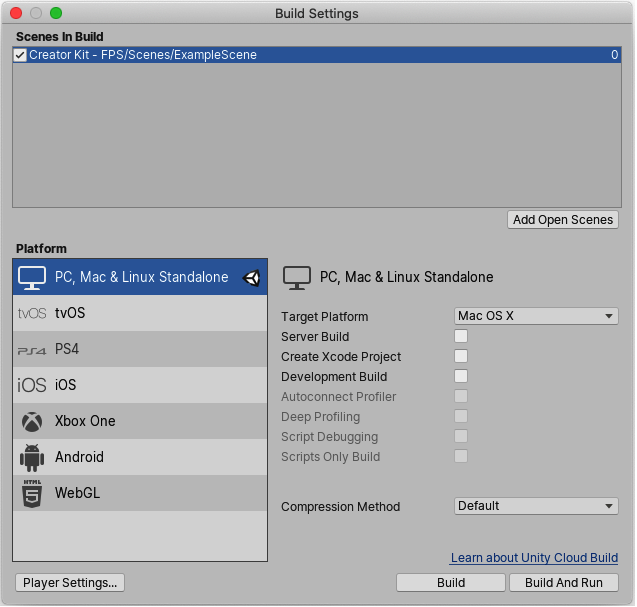Enable the Development Build checkbox
This screenshot has width=637, height=607.
point(461,376)
